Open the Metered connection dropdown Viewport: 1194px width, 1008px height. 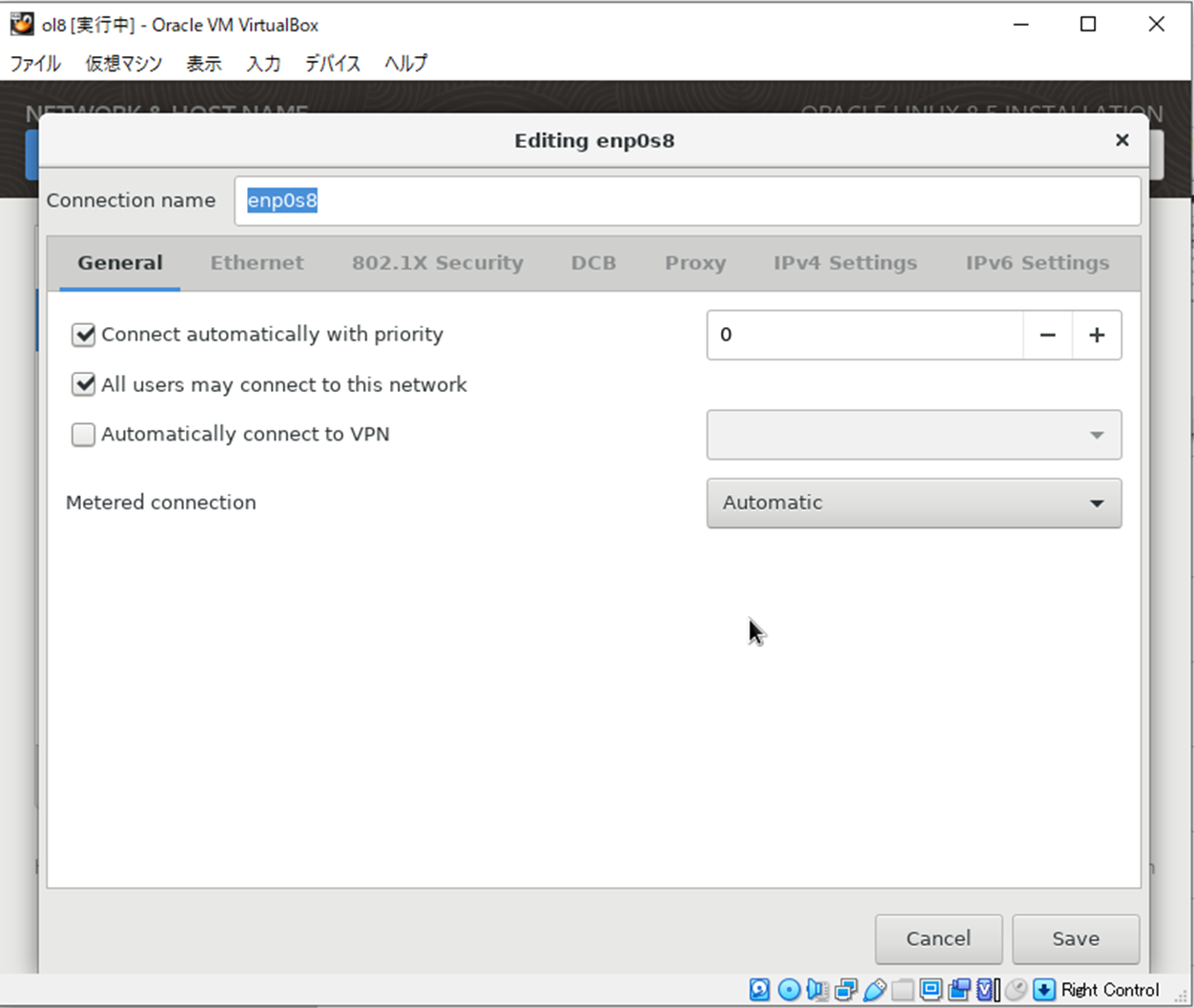914,503
